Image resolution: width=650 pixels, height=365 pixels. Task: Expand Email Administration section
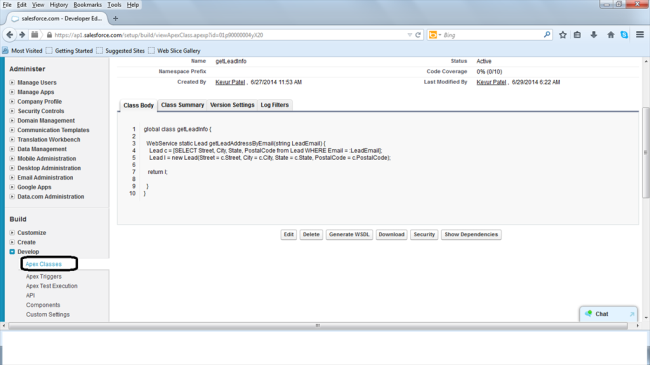pyautogui.click(x=12, y=178)
